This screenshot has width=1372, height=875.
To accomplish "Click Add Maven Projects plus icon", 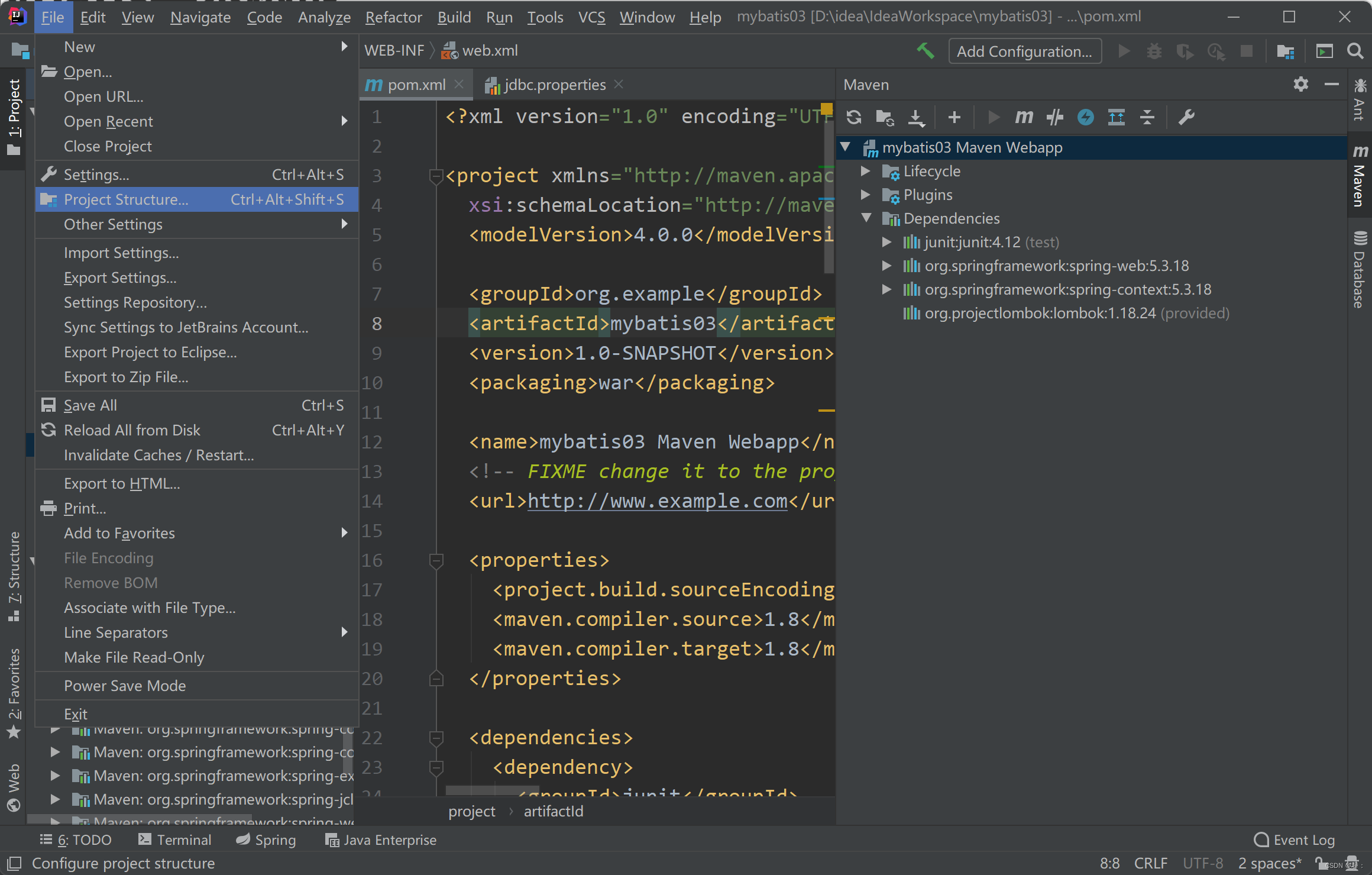I will (x=954, y=117).
